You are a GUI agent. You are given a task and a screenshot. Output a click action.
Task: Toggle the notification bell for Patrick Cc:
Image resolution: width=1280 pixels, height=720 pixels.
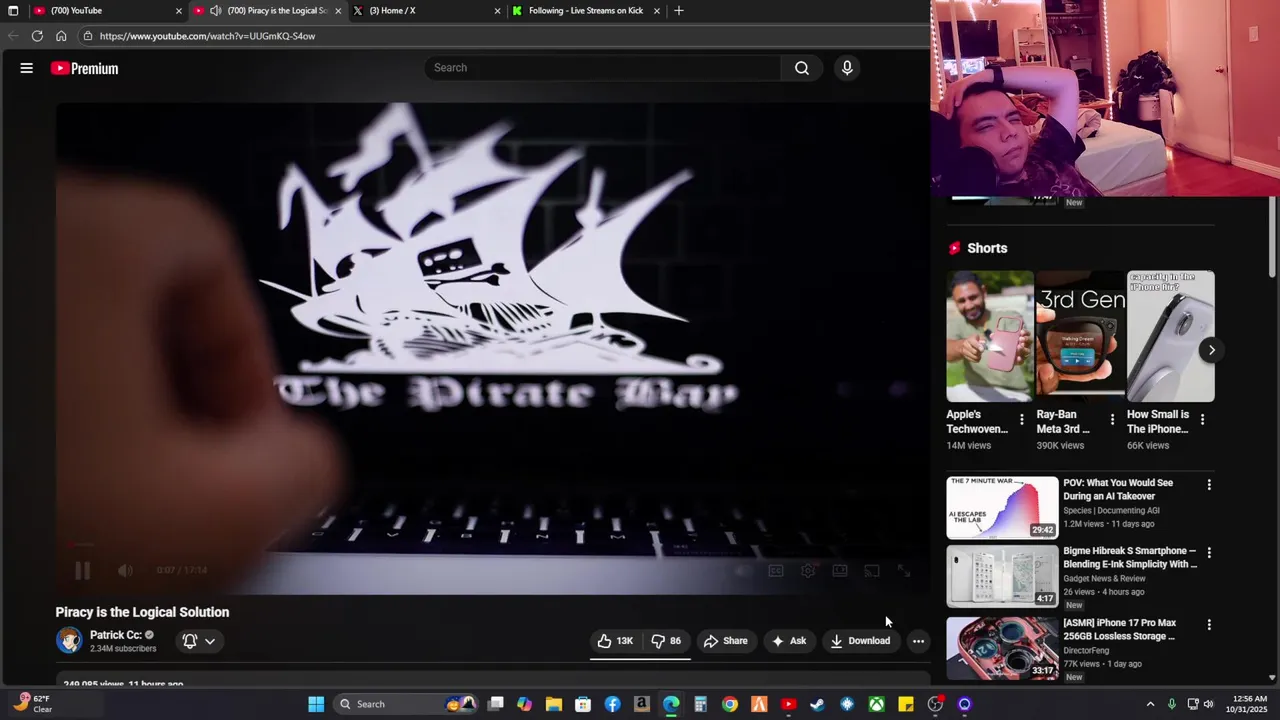(190, 641)
